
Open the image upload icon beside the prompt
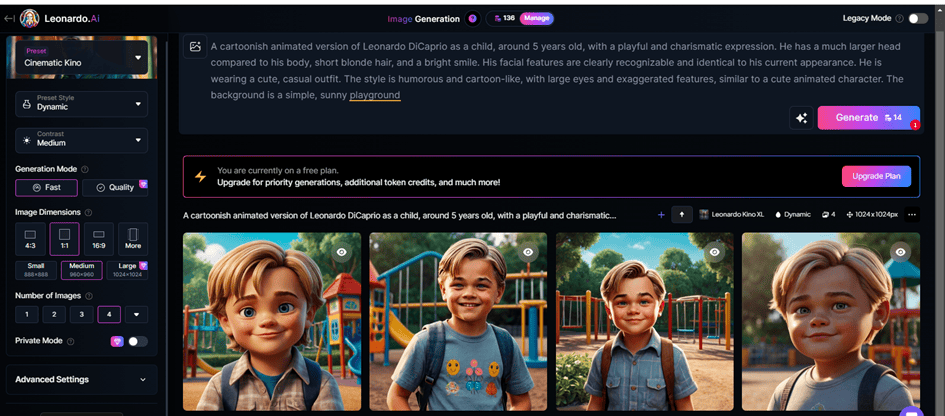tap(195, 46)
